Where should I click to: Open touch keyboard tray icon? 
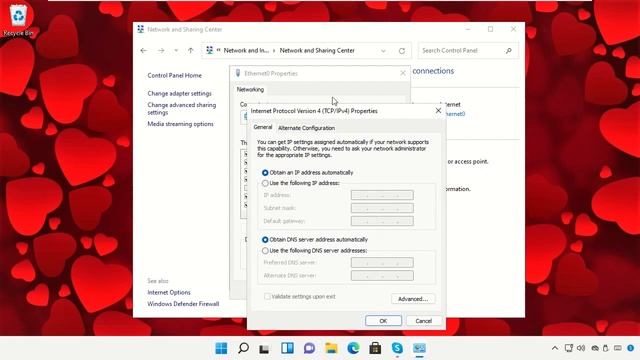(x=618, y=348)
